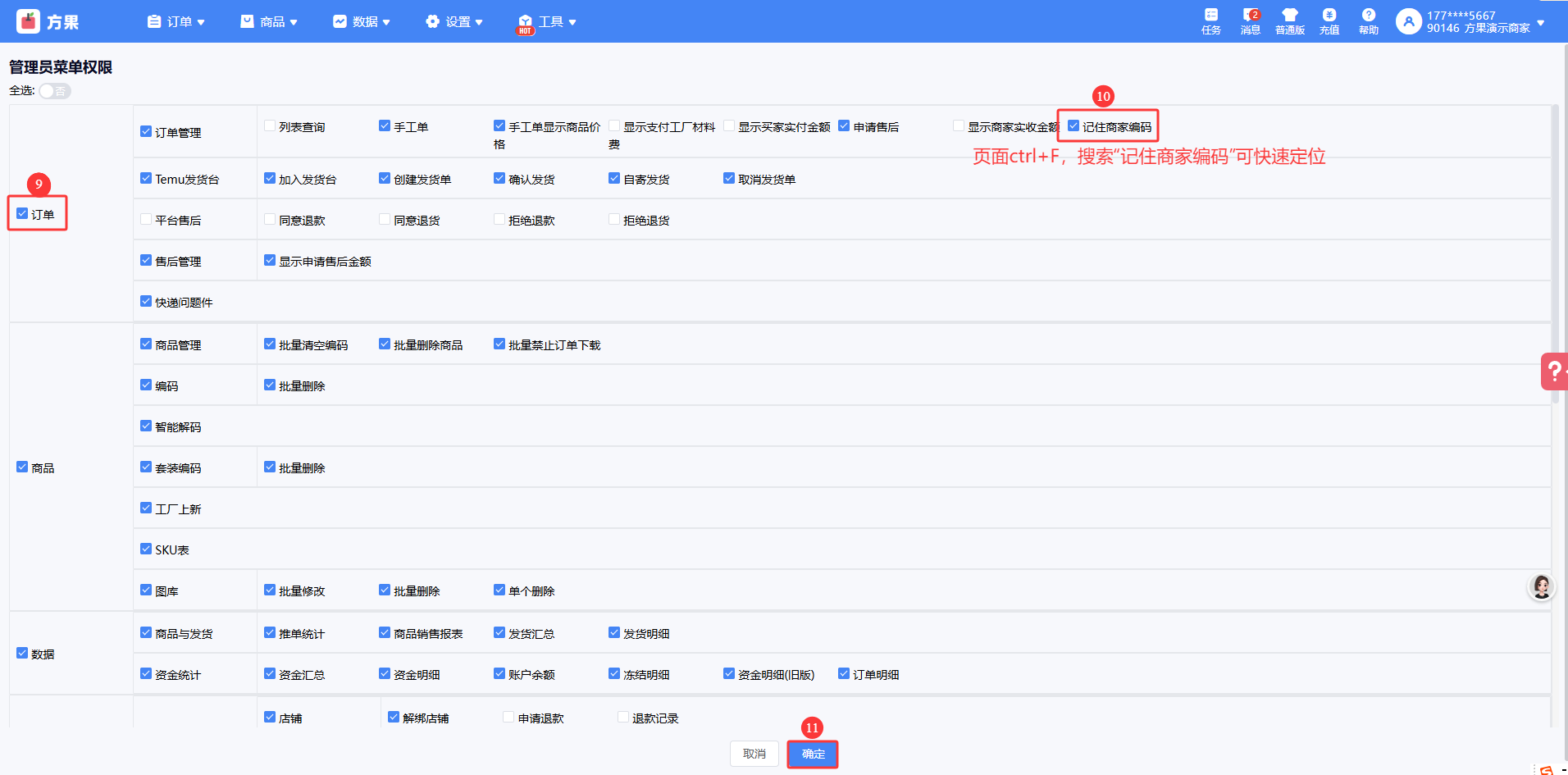Enable the 列表查询 checkbox
The width and height of the screenshot is (1568, 775).
coord(270,126)
